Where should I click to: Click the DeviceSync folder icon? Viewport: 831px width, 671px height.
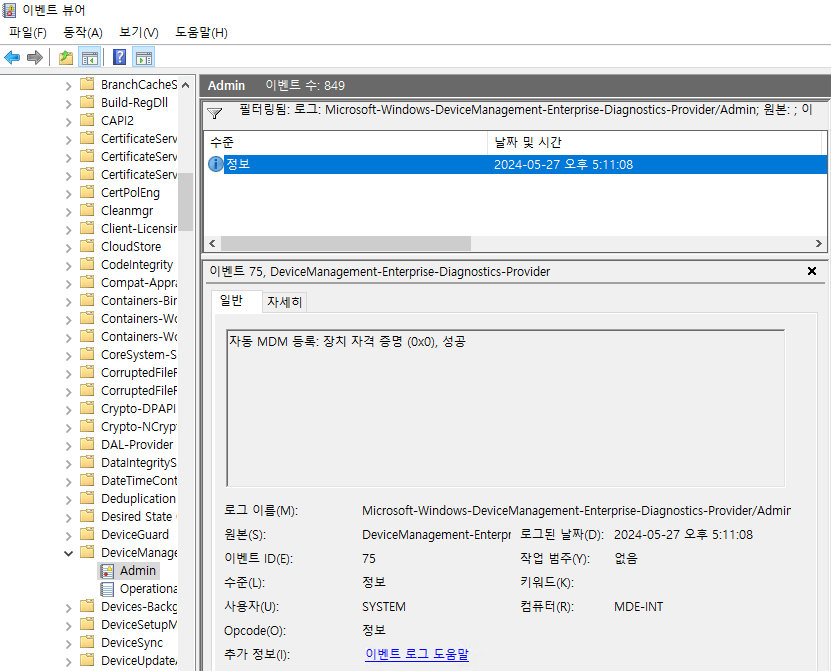click(x=87, y=642)
